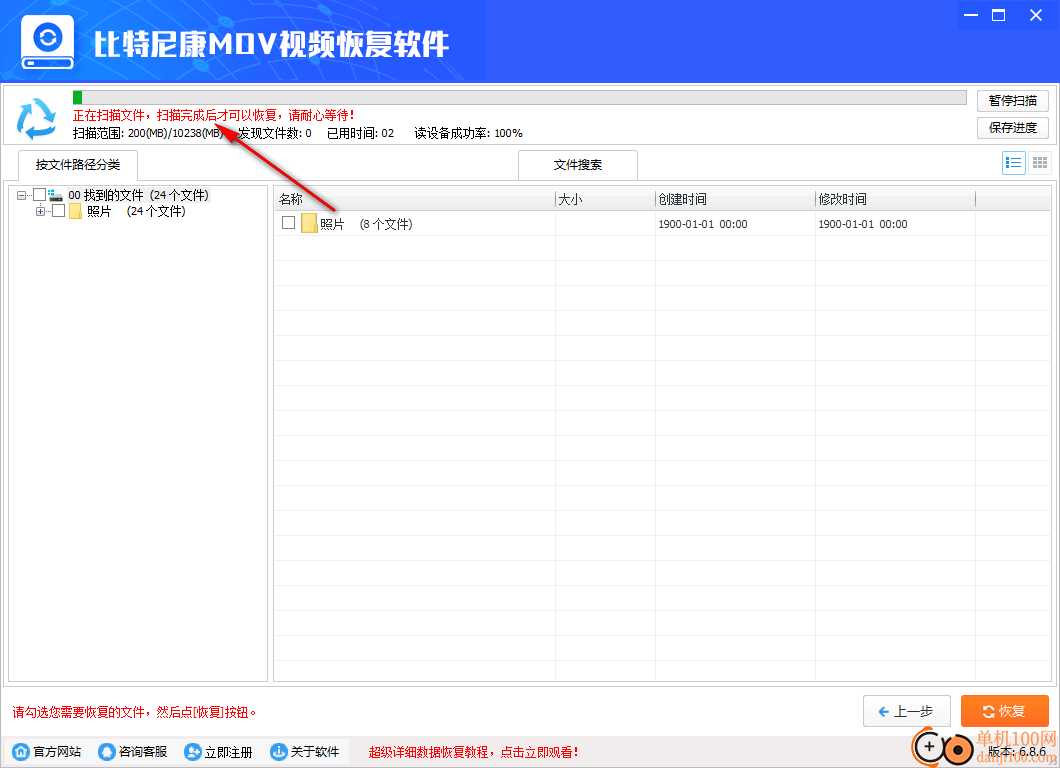
Task: Click 扫描范围 200(MB)/10238(MB) text
Action: (x=148, y=133)
